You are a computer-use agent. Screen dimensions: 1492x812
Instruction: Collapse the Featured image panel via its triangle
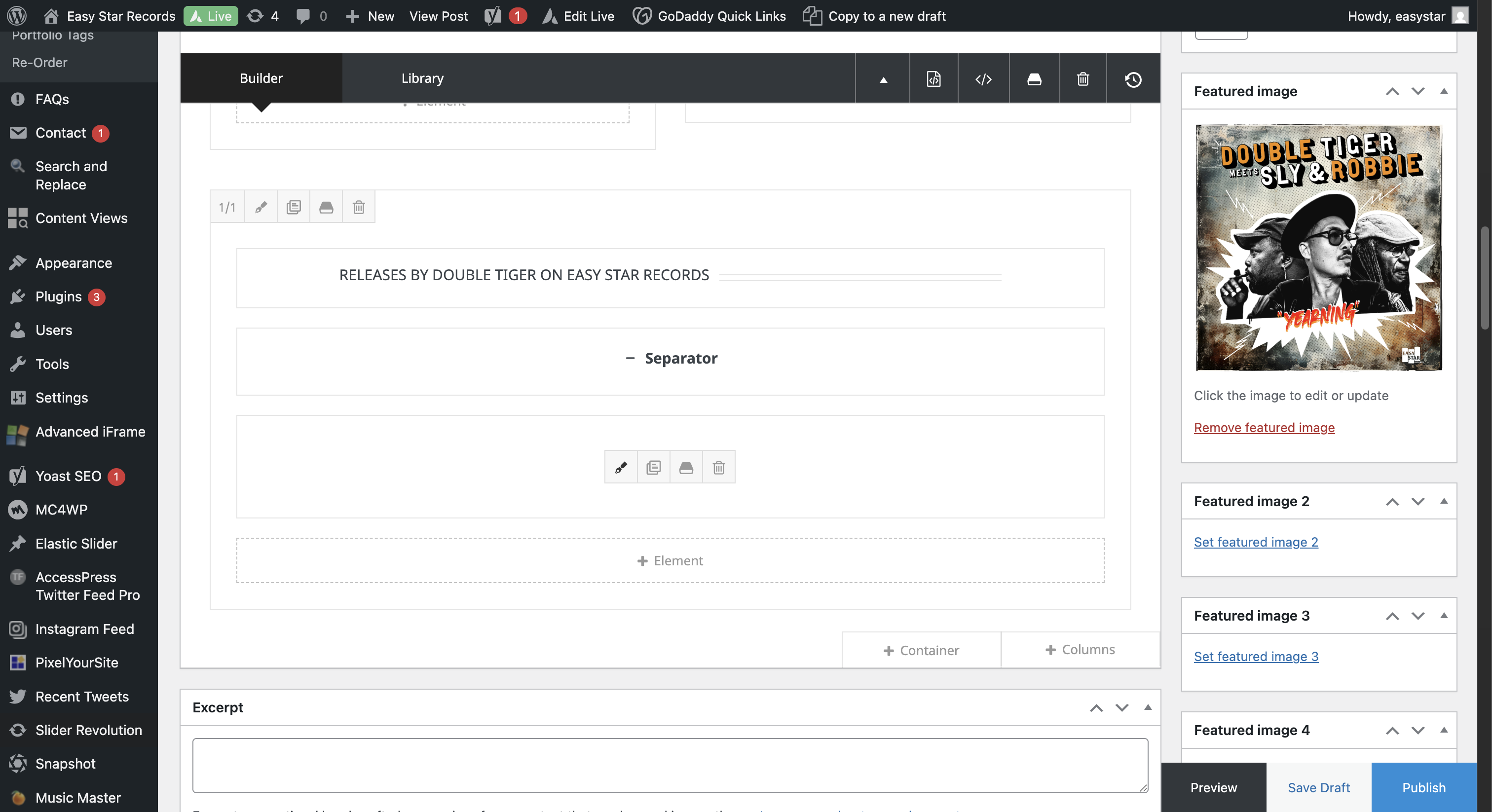[x=1443, y=91]
